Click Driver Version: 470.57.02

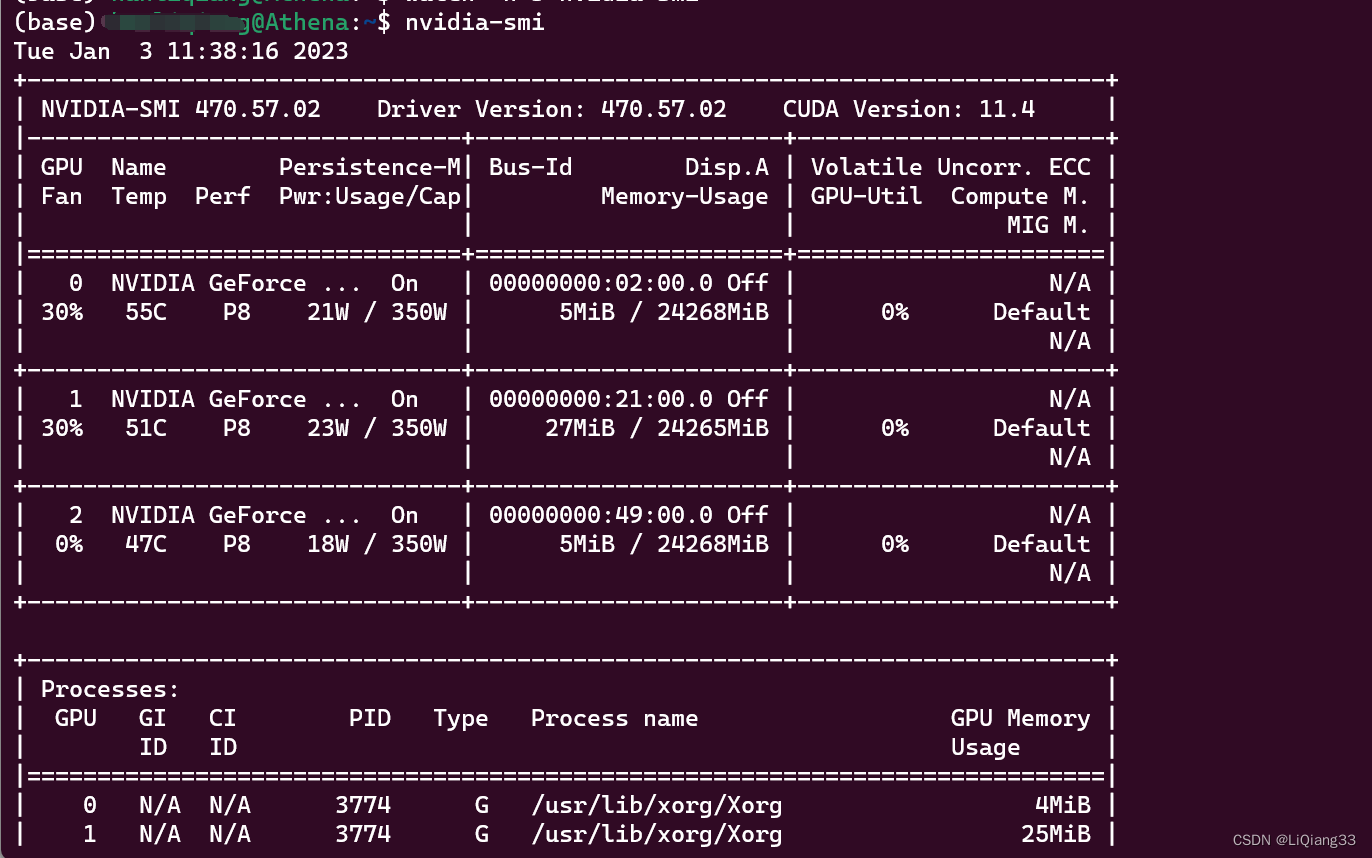coord(552,109)
